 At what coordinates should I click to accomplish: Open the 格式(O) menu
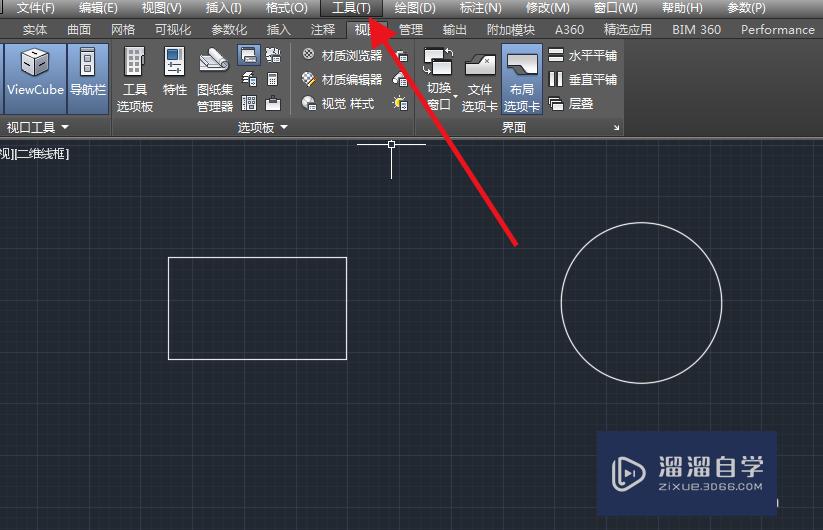point(287,8)
